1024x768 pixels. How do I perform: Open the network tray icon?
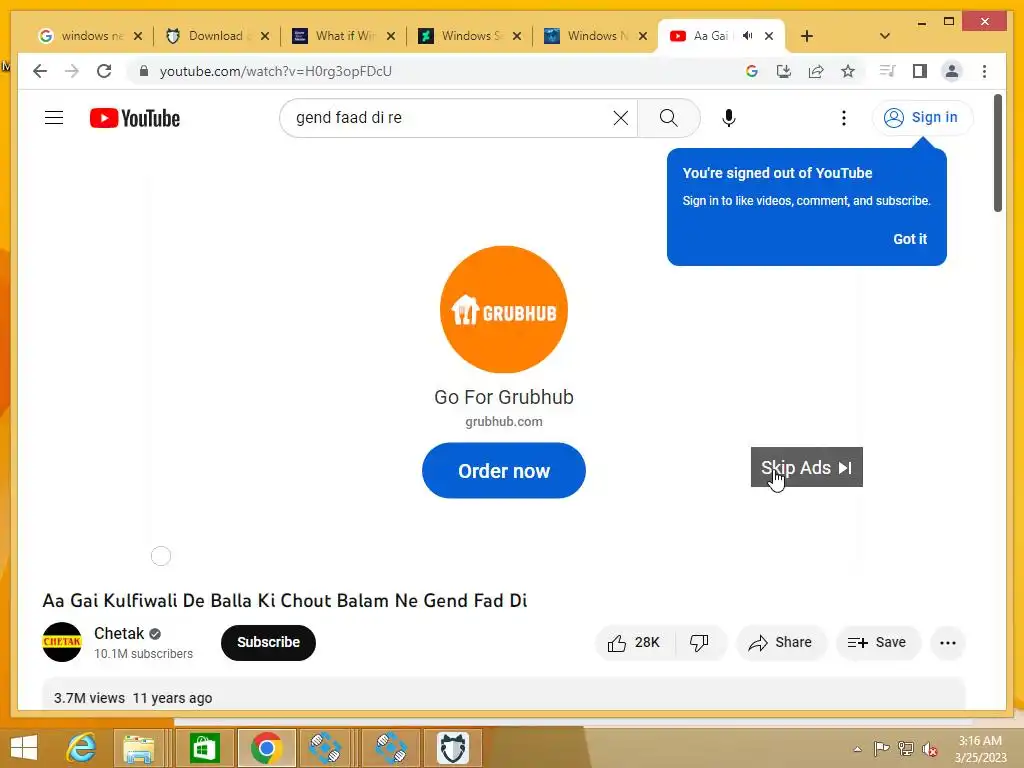click(906, 748)
